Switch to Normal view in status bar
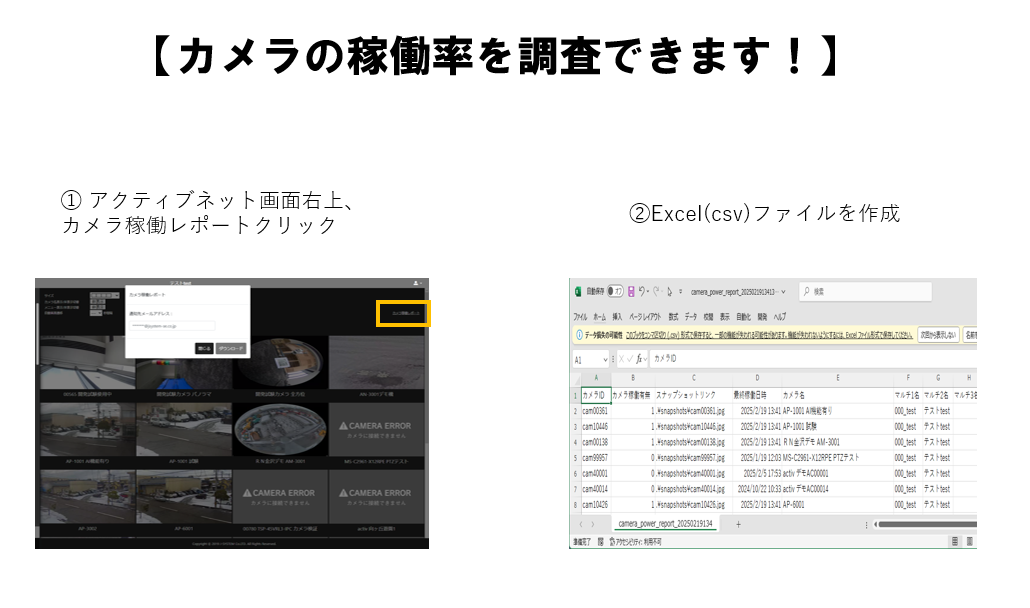Viewport: 1030px width, 608px height. point(954,542)
